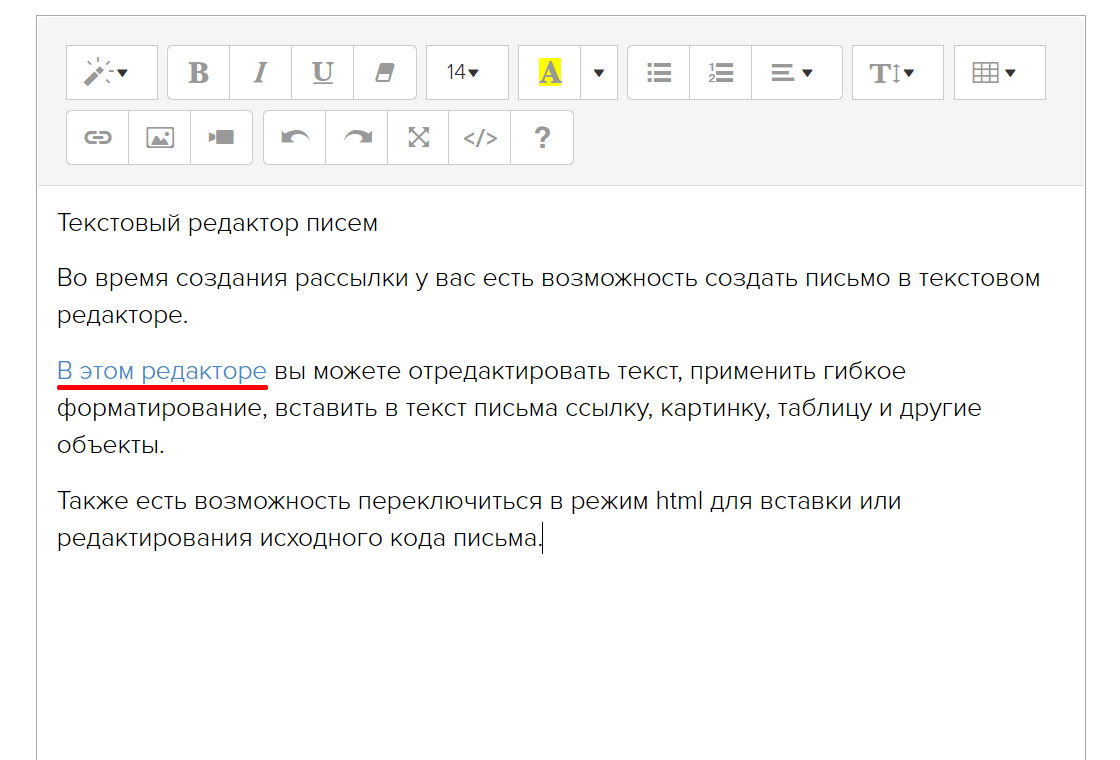Click the link 'В этом редакторе'
The image size is (1120, 760).
click(x=162, y=371)
